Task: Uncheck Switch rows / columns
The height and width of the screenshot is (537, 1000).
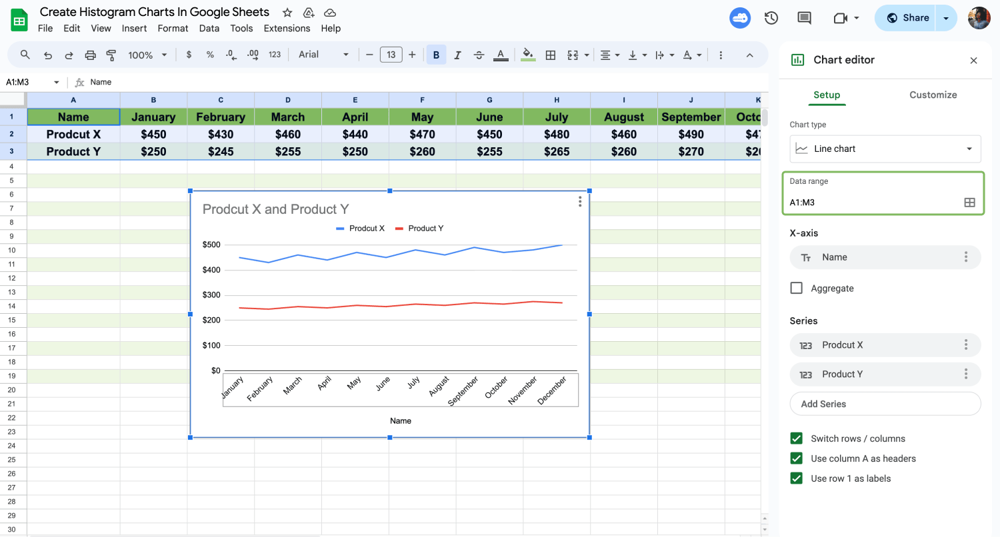Action: (797, 438)
